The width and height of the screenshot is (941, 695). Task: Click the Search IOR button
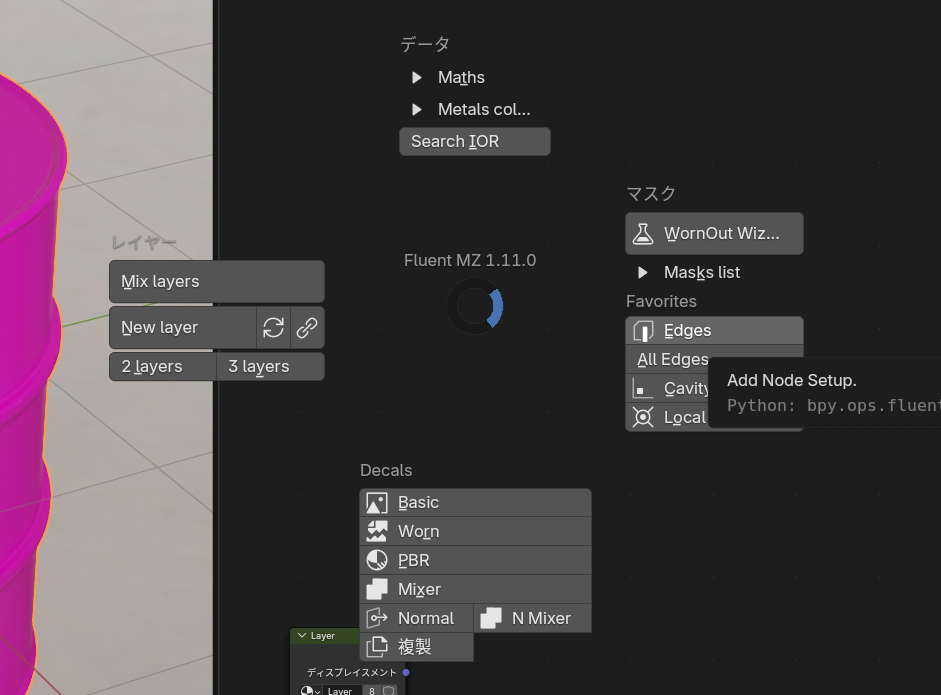pos(474,142)
